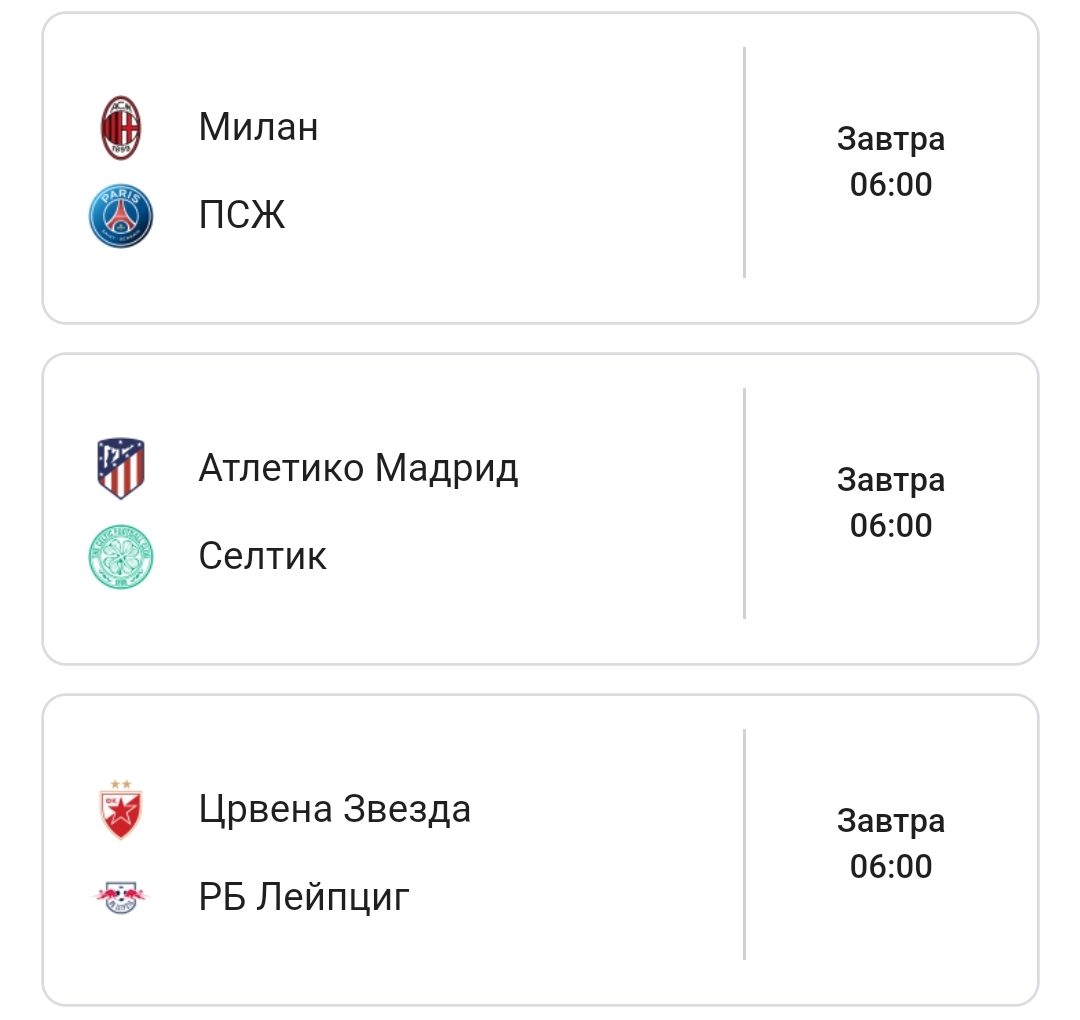
Task: Select the Селтик team name
Action: pyautogui.click(x=263, y=556)
